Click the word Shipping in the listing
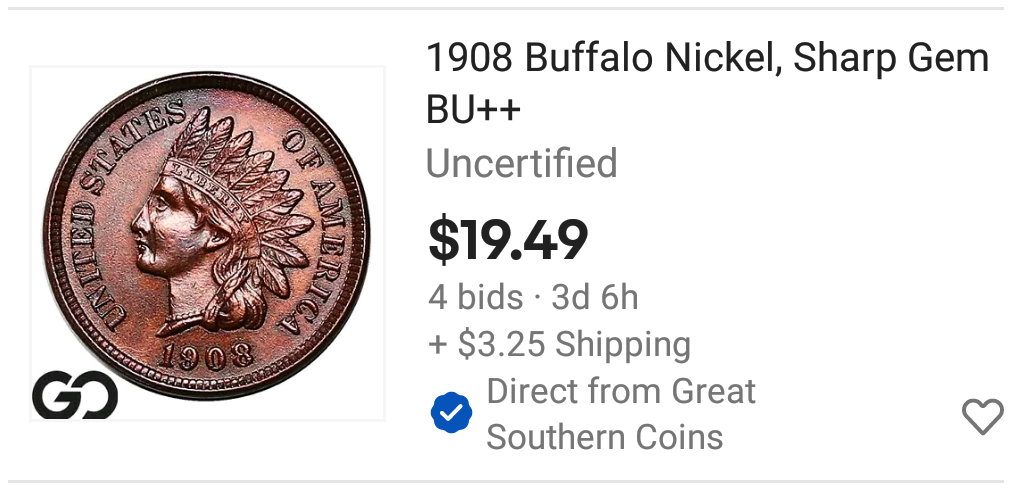Screen dimensions: 1026x490 [623, 344]
